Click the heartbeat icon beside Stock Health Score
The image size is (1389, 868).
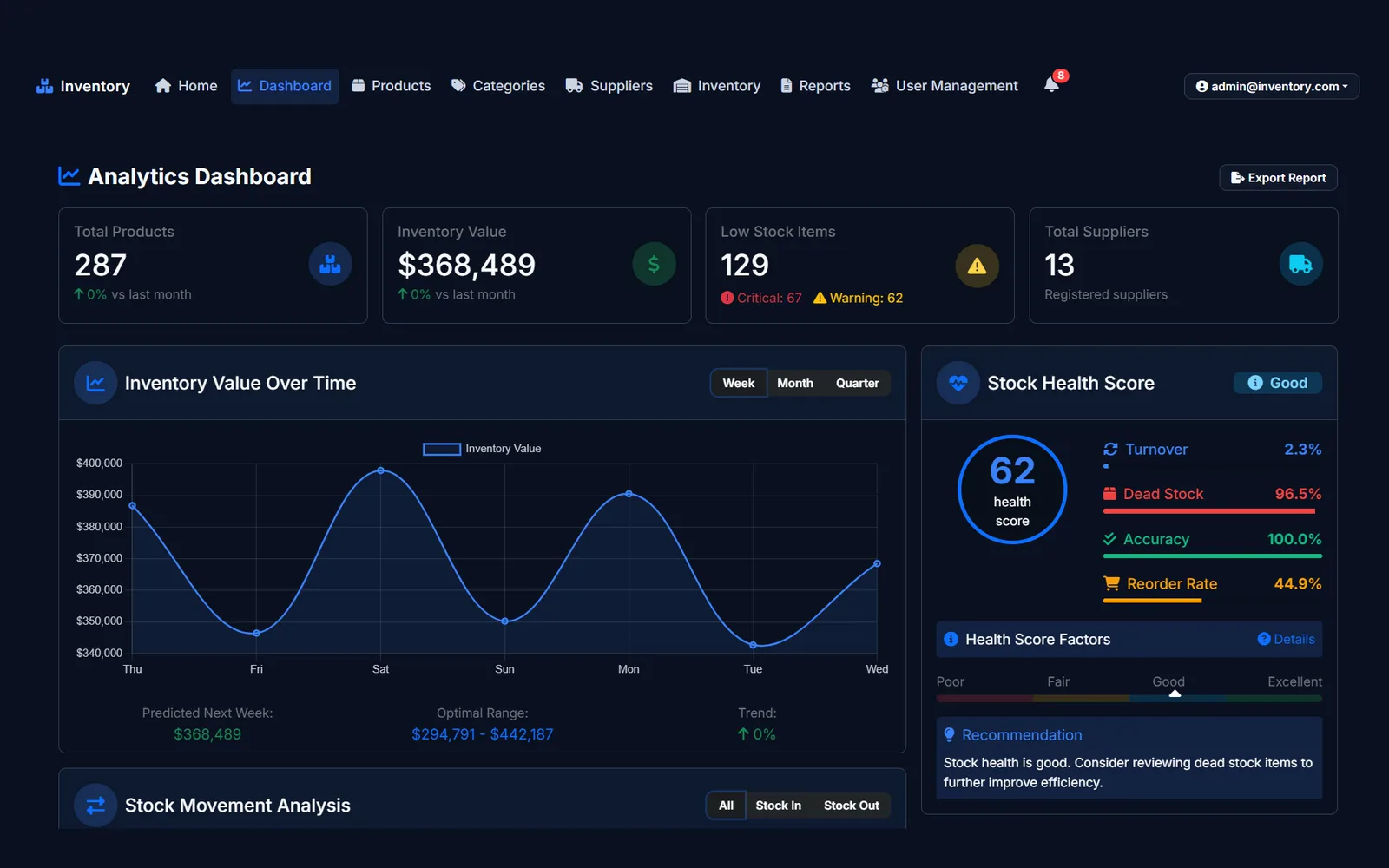(x=958, y=383)
